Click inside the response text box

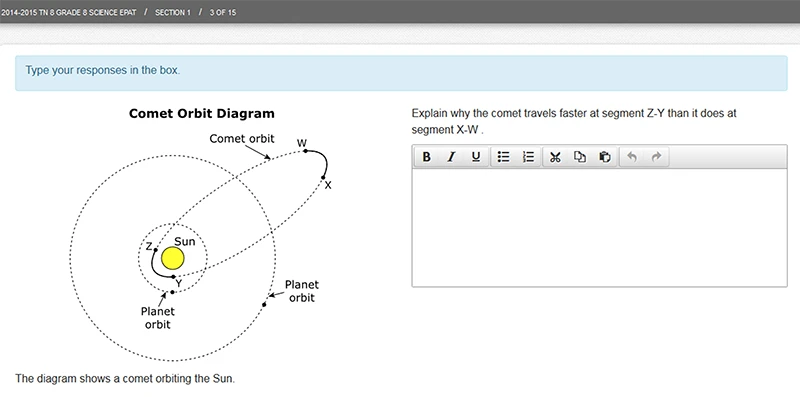pyautogui.click(x=599, y=228)
